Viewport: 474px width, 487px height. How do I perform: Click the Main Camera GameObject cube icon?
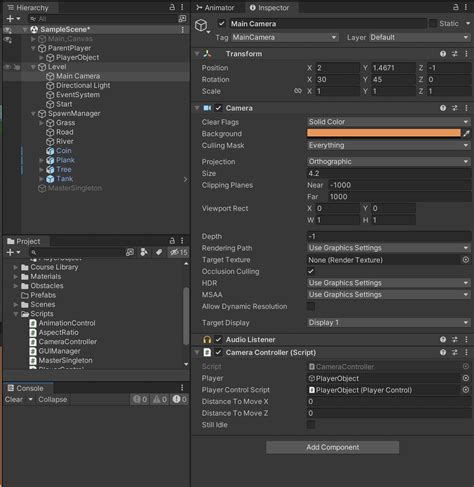pyautogui.click(x=201, y=25)
